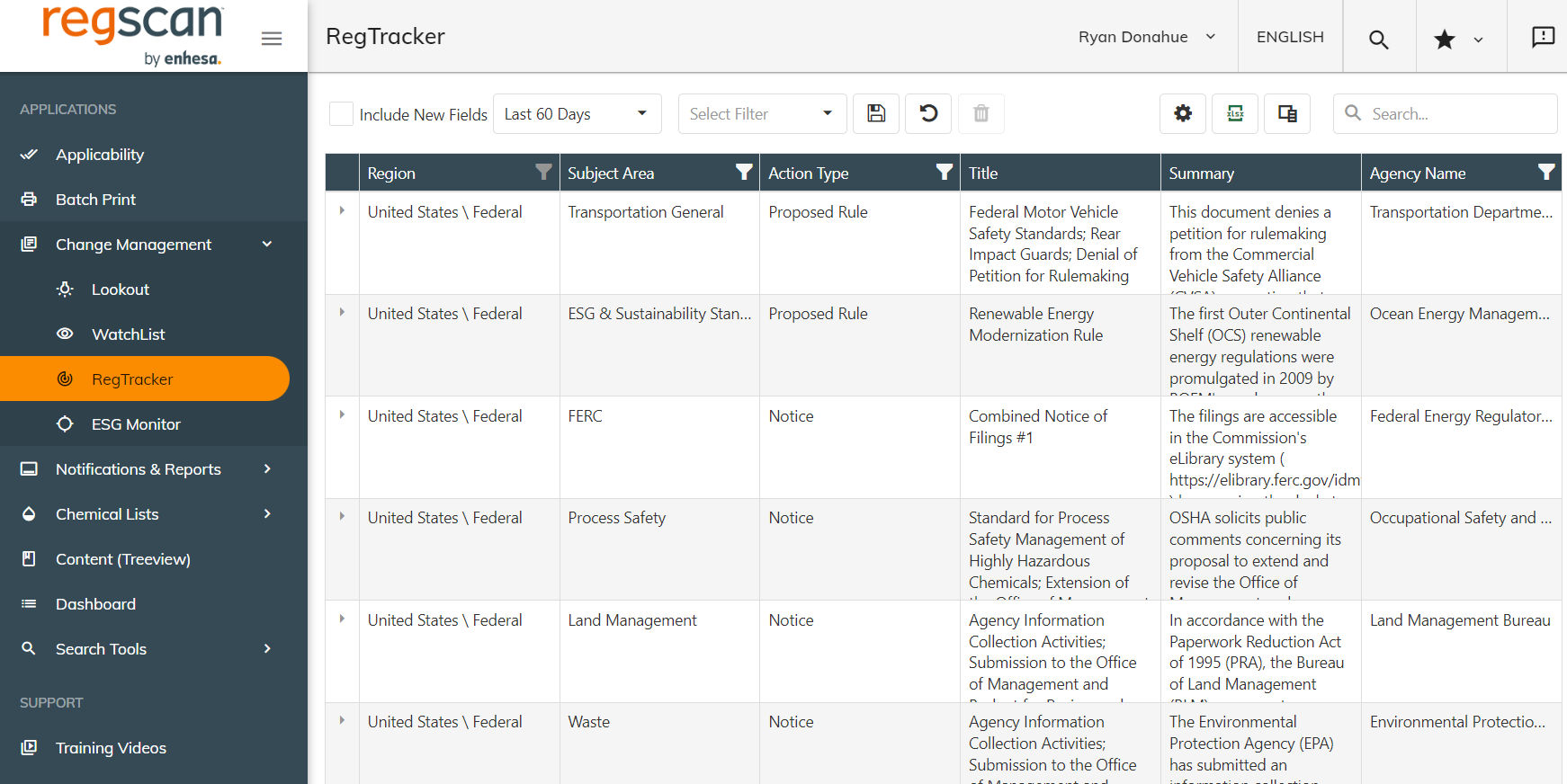Open grid settings gear icon
Image resolution: width=1567 pixels, height=784 pixels.
[1183, 113]
